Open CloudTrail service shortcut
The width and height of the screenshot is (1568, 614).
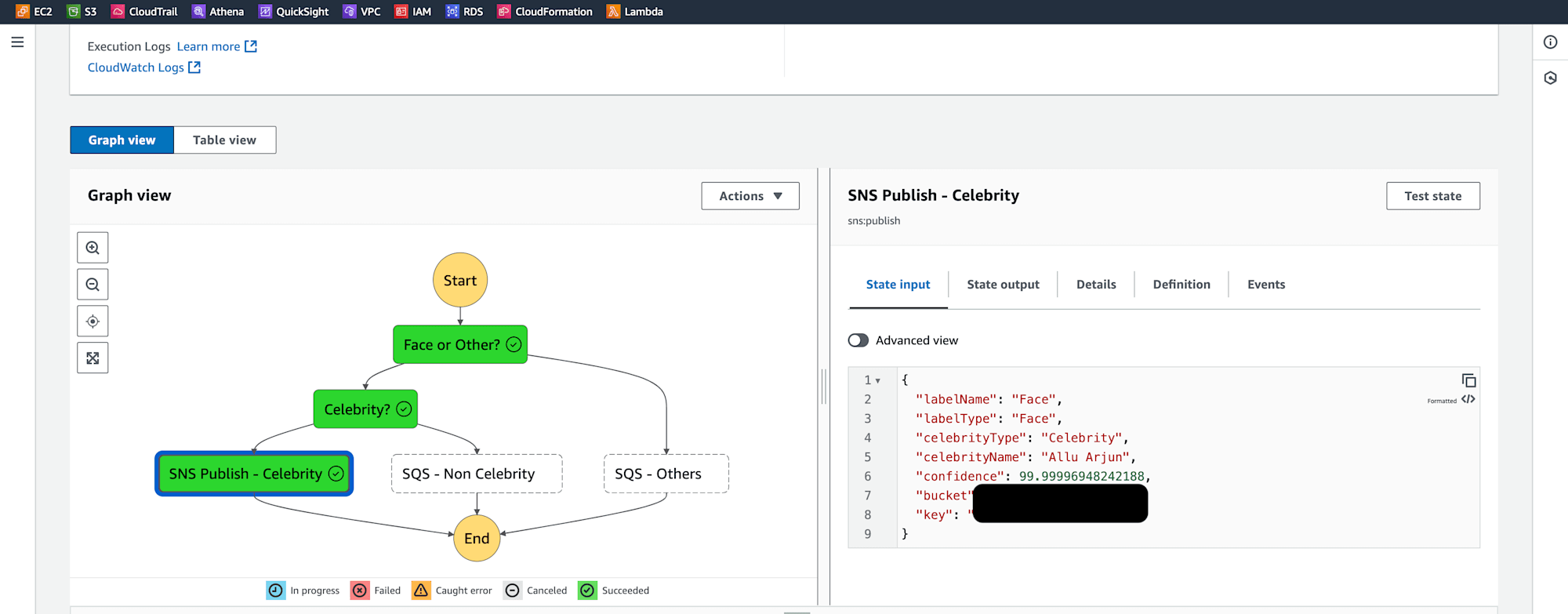point(144,12)
